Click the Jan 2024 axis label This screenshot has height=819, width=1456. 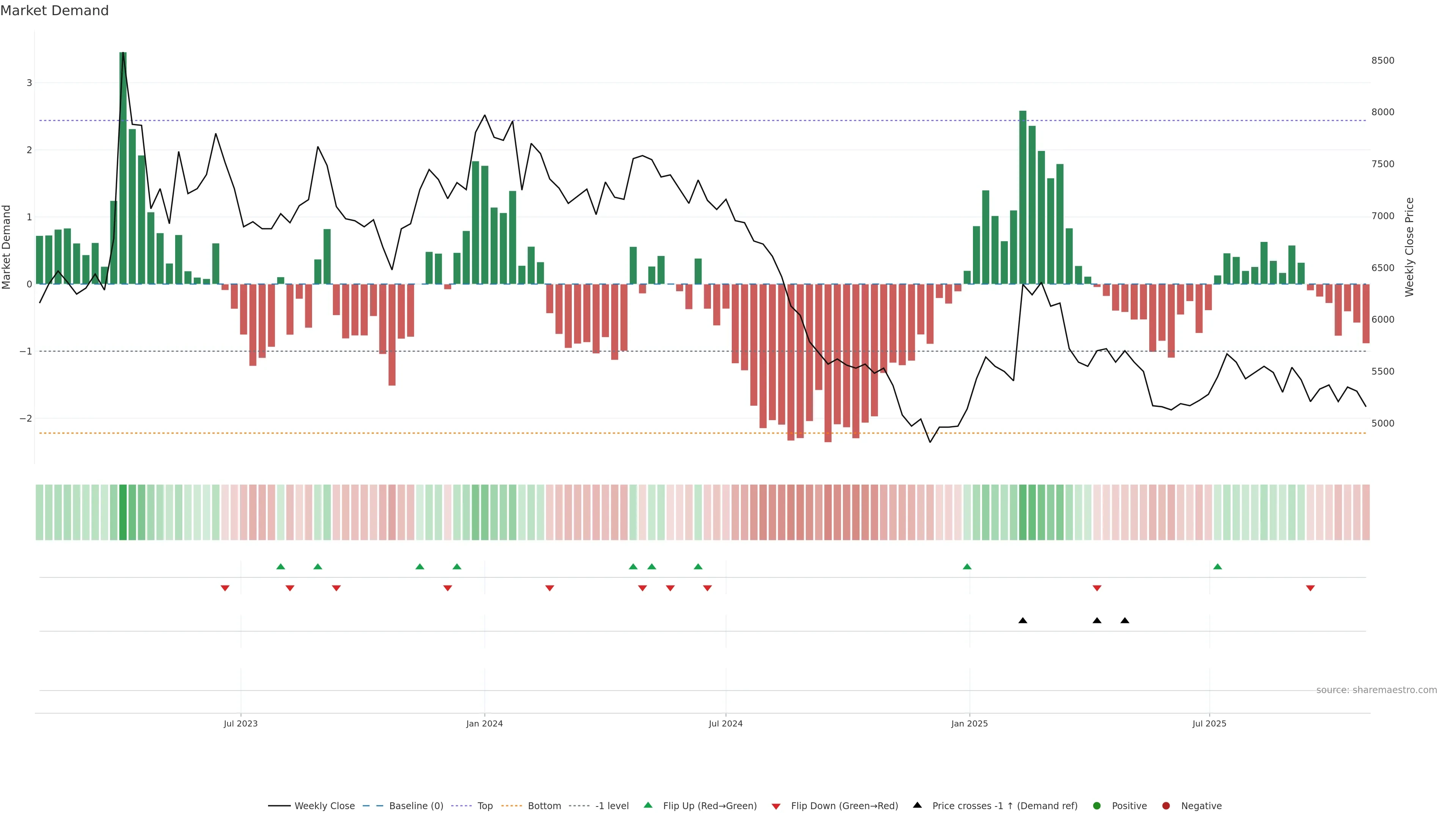click(485, 723)
